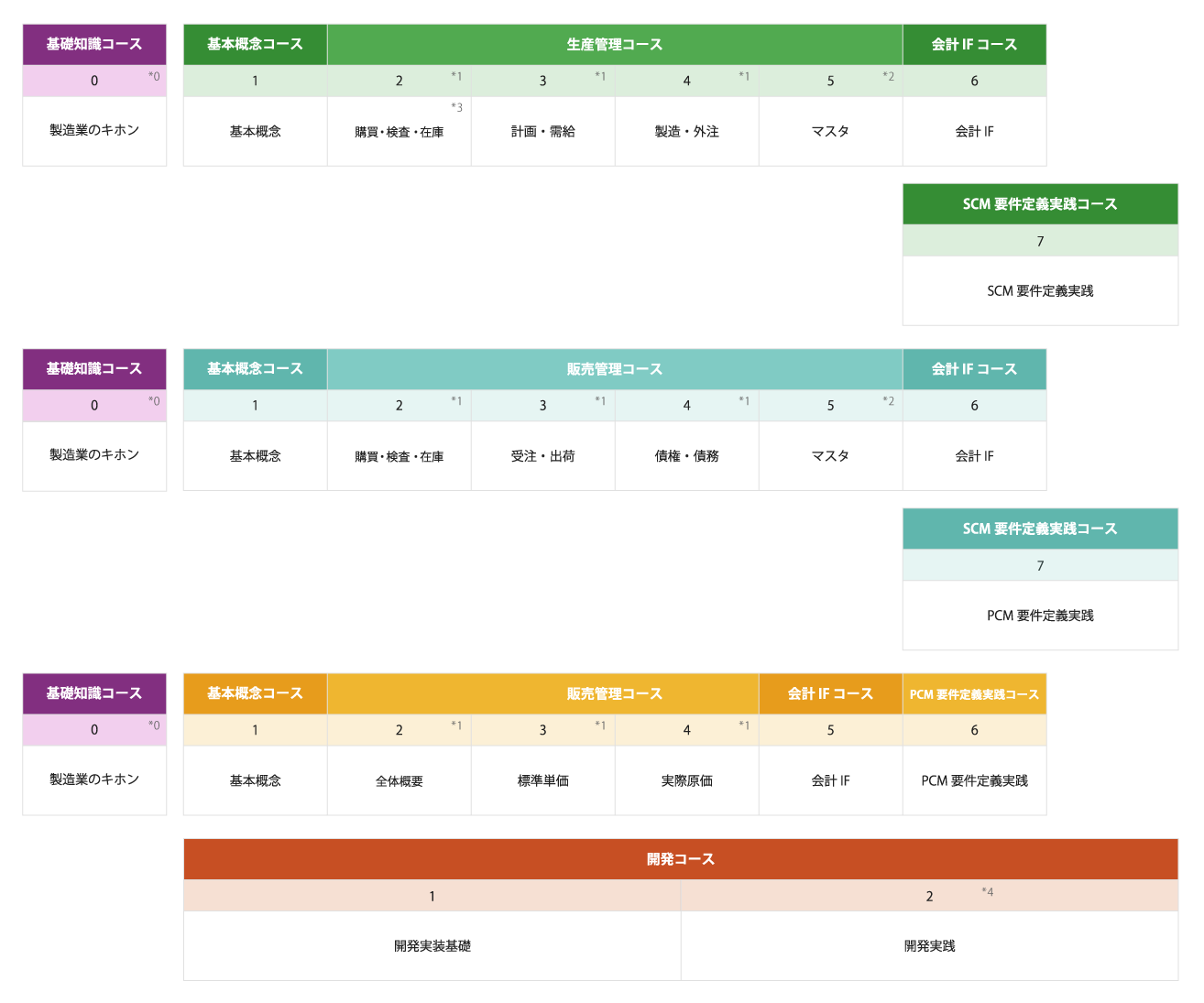Image resolution: width=1204 pixels, height=1003 pixels.
Task: Open the 標準単価 course cell
Action: coord(542,781)
